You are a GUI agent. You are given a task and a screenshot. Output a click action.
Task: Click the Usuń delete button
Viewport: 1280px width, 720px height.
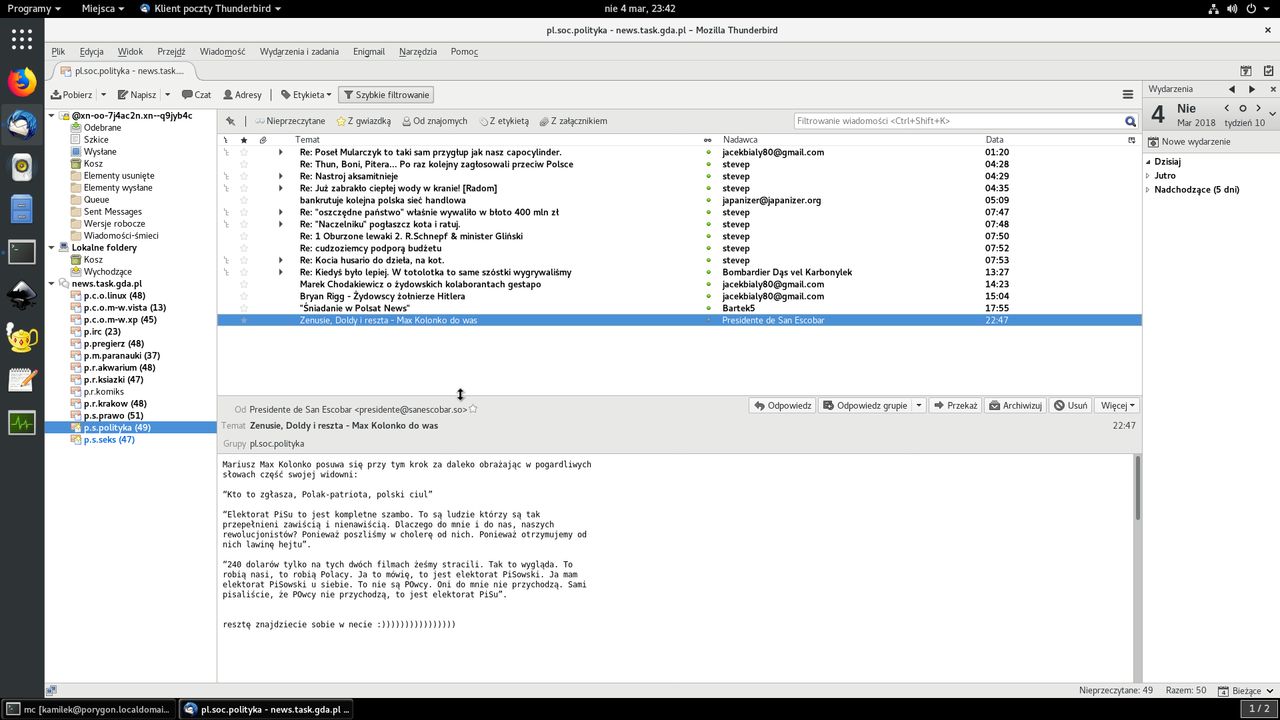(x=1070, y=406)
